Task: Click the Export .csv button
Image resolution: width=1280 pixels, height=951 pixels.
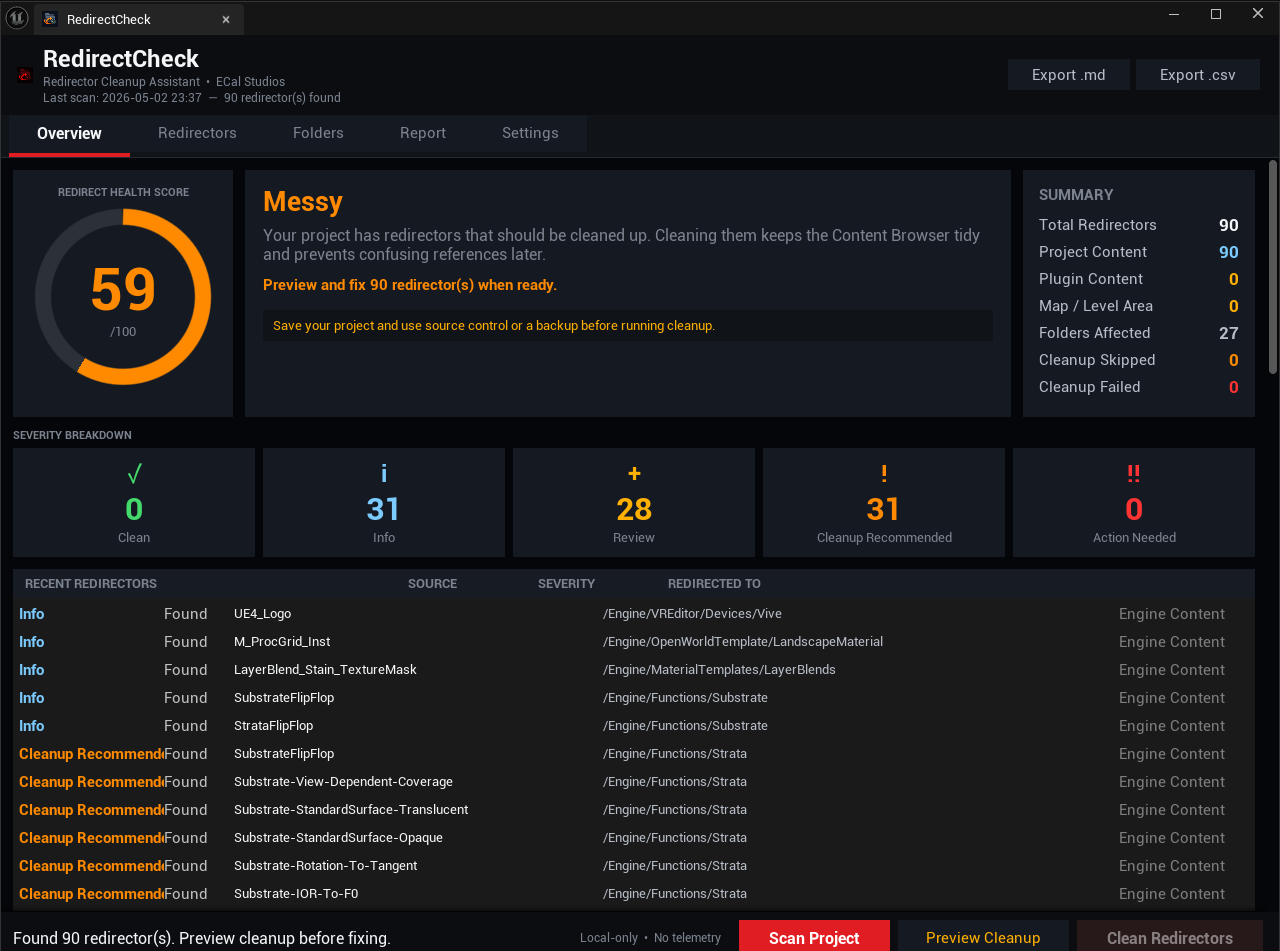Action: 1197,75
